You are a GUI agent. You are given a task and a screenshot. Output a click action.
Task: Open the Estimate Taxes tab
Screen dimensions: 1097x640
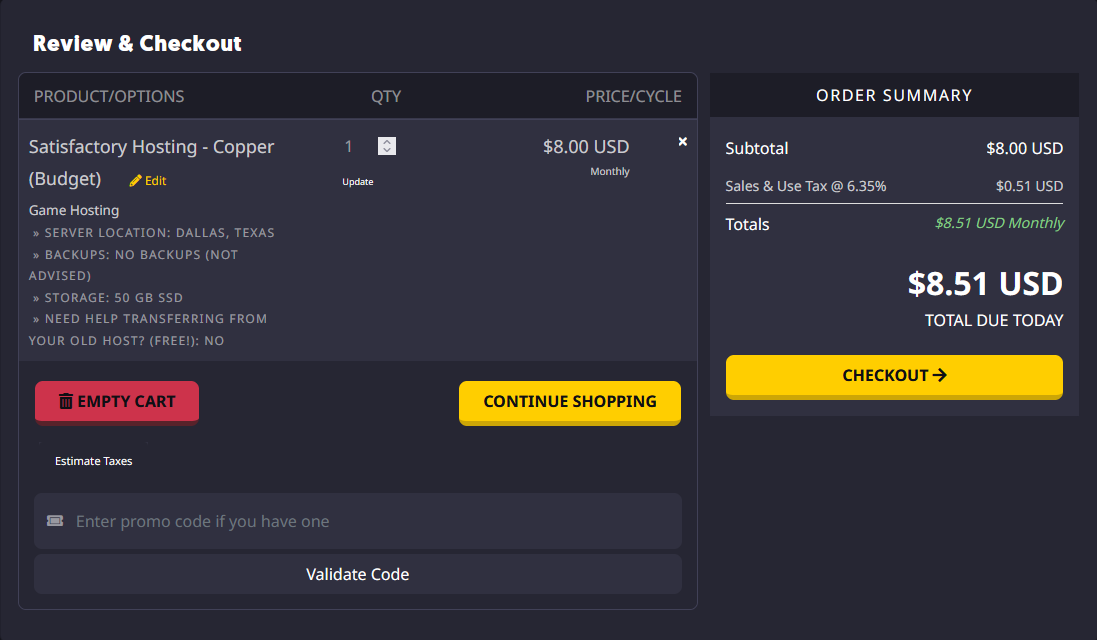click(x=94, y=461)
